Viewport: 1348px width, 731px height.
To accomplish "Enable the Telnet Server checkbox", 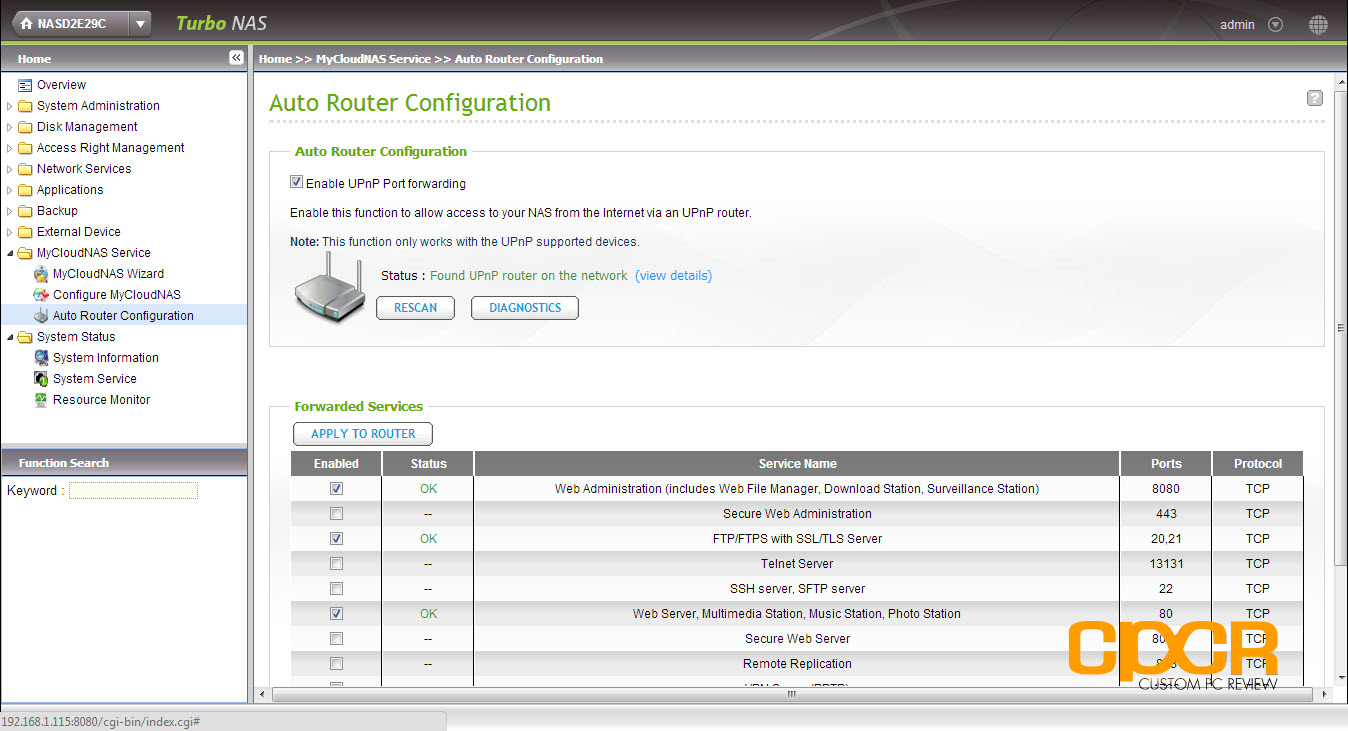I will point(336,564).
